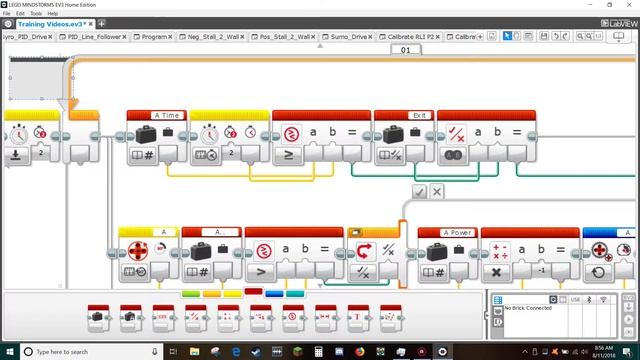Download program to brick
The width and height of the screenshot is (640, 360).
(x=629, y=307)
